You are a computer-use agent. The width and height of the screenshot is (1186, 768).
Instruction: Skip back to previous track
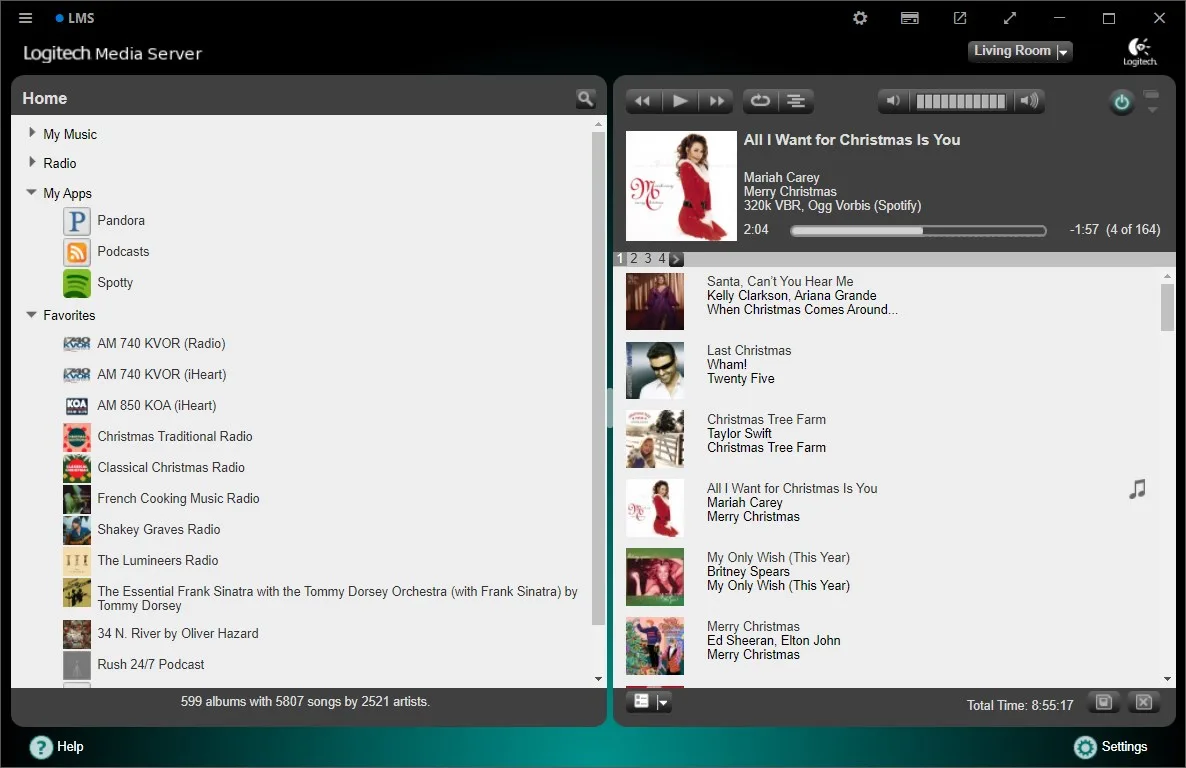tap(643, 101)
